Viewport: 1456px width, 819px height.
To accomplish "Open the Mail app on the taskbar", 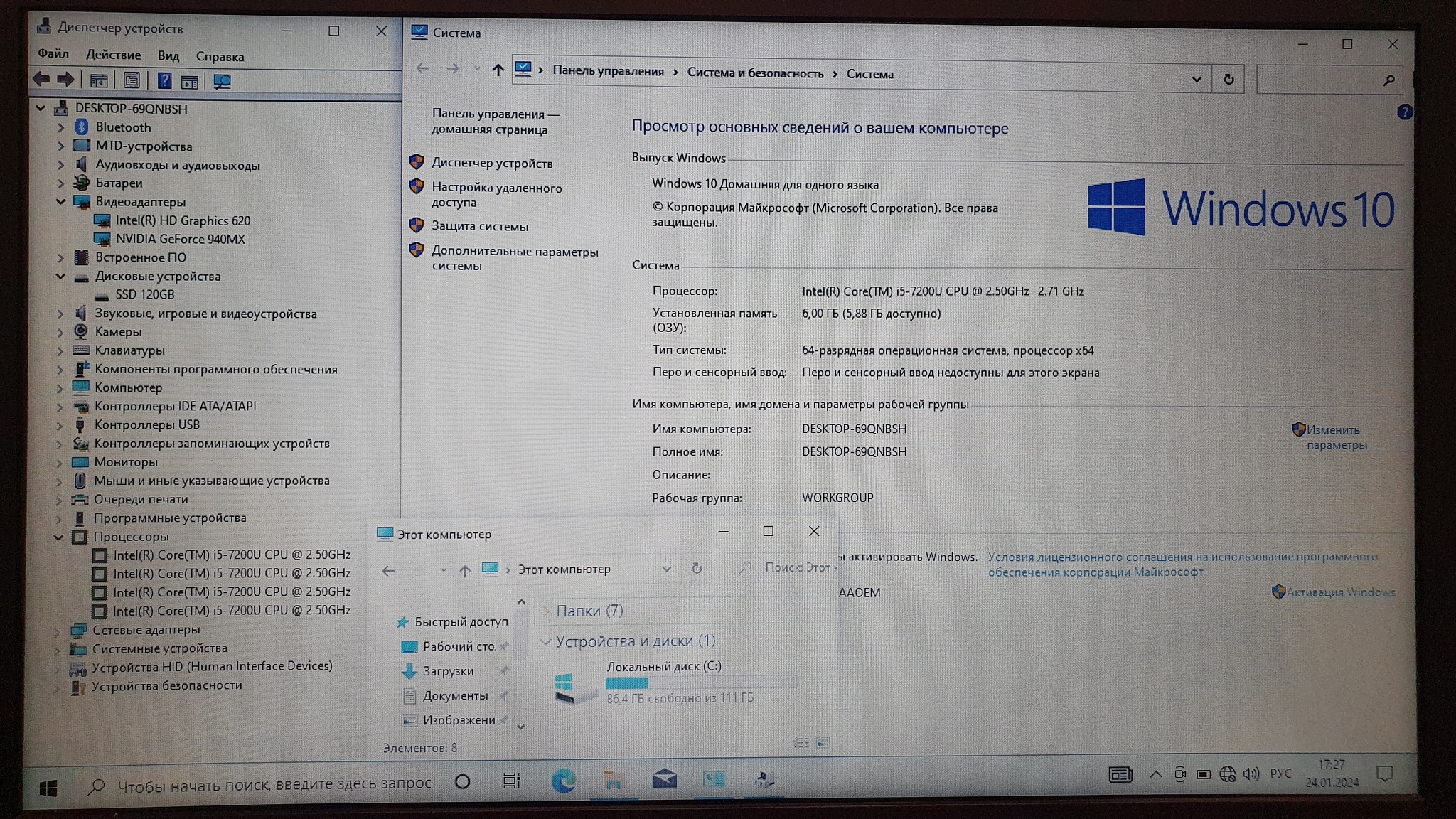I will click(x=664, y=779).
